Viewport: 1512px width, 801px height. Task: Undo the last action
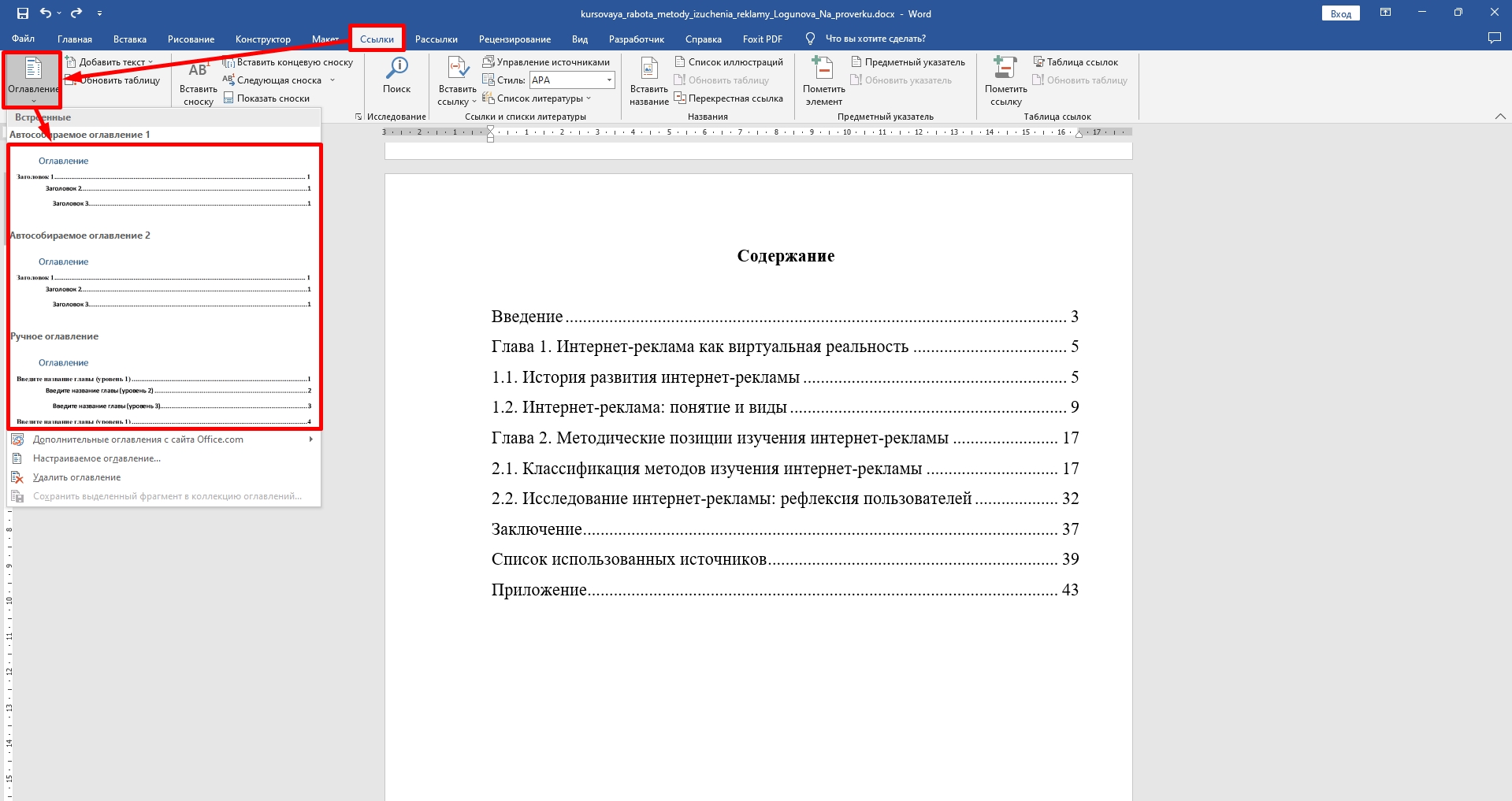[46, 13]
